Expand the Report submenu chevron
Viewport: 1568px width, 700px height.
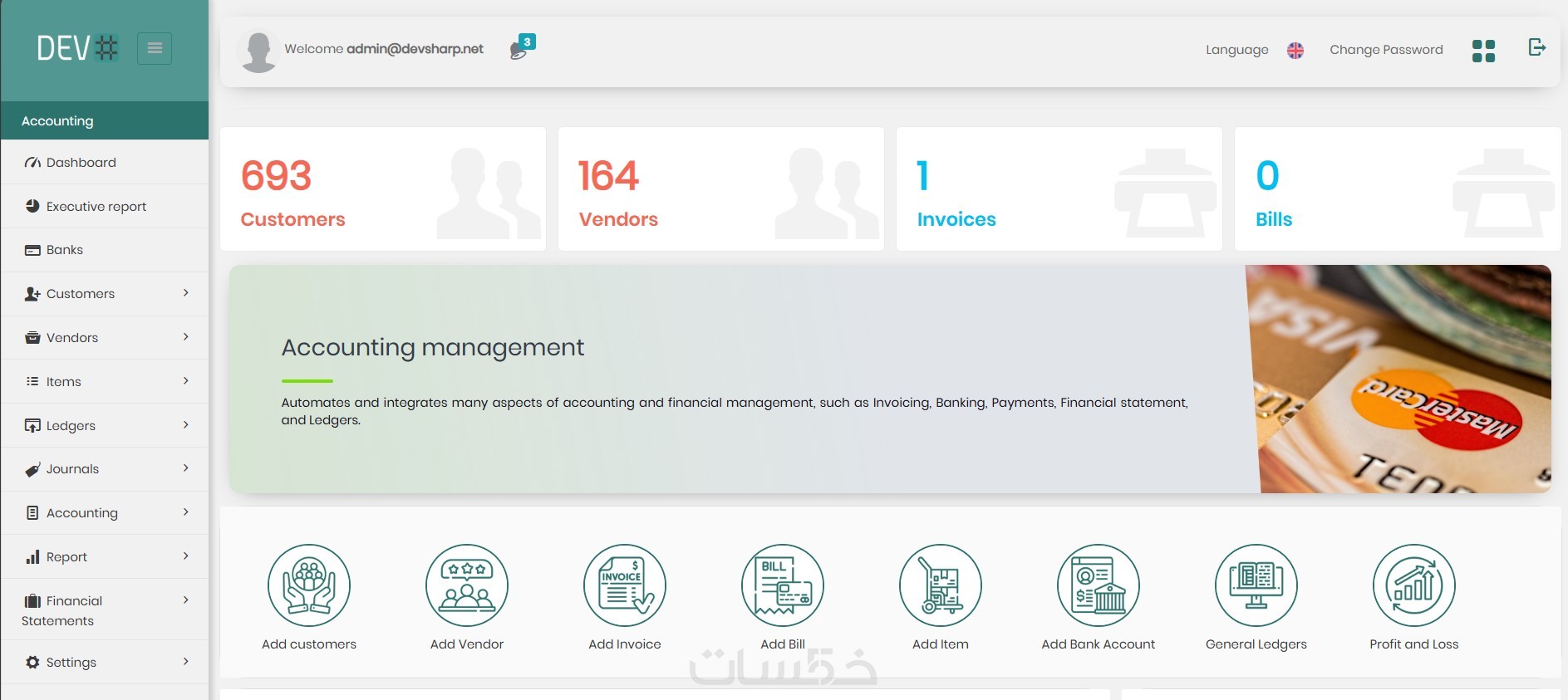pyautogui.click(x=186, y=556)
